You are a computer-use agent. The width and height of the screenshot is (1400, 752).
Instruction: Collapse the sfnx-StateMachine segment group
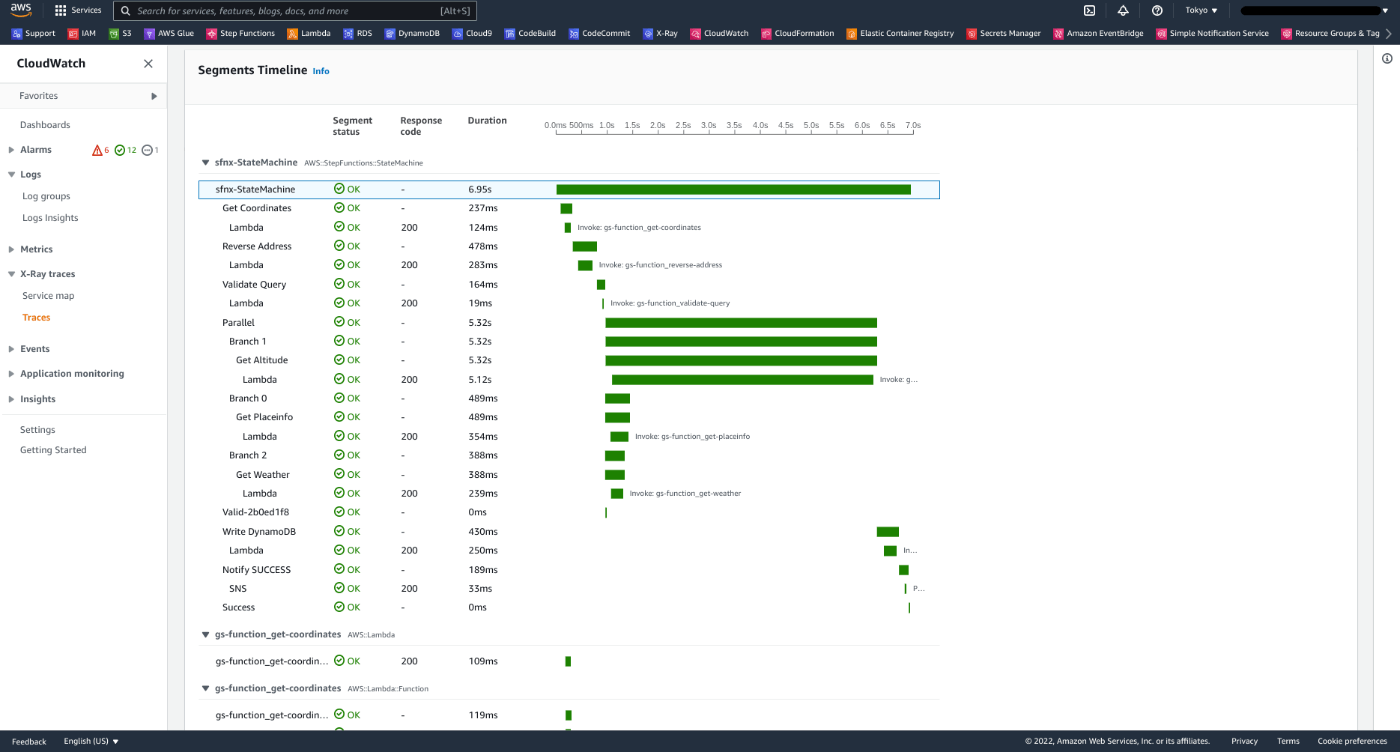click(x=205, y=162)
